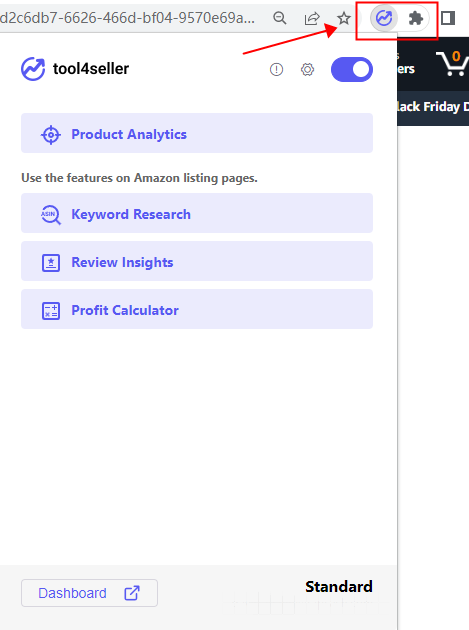Click the Black Friday deals link
The image size is (469, 630).
[x=432, y=107]
